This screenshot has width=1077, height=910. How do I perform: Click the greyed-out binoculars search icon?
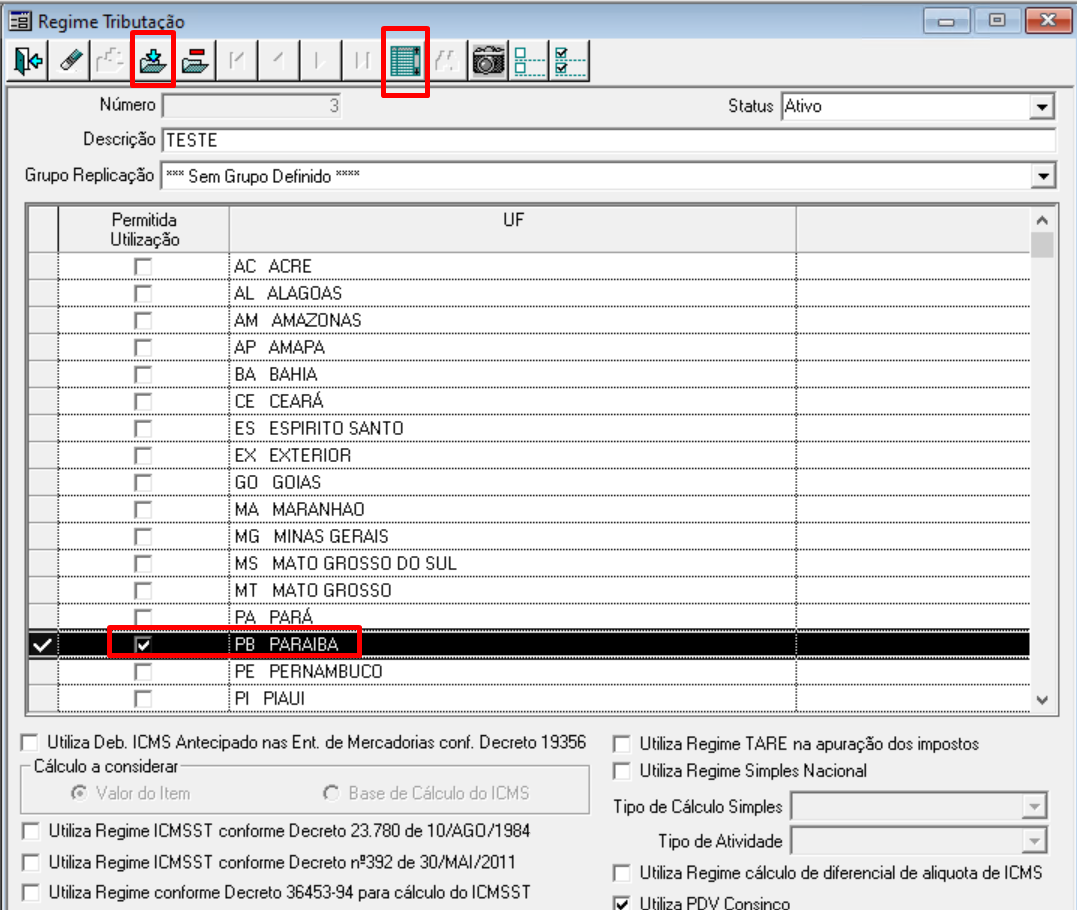(x=447, y=61)
